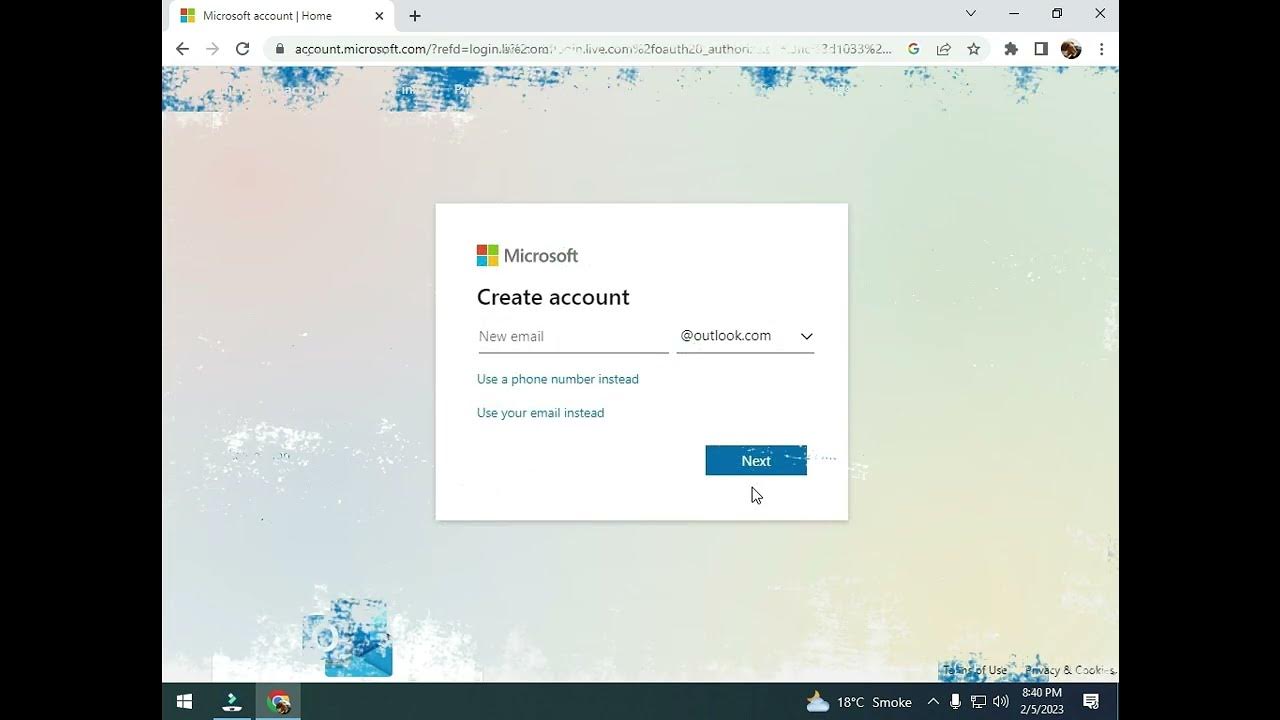
Task: Select the Microsoft account | Home tab
Action: (x=282, y=16)
